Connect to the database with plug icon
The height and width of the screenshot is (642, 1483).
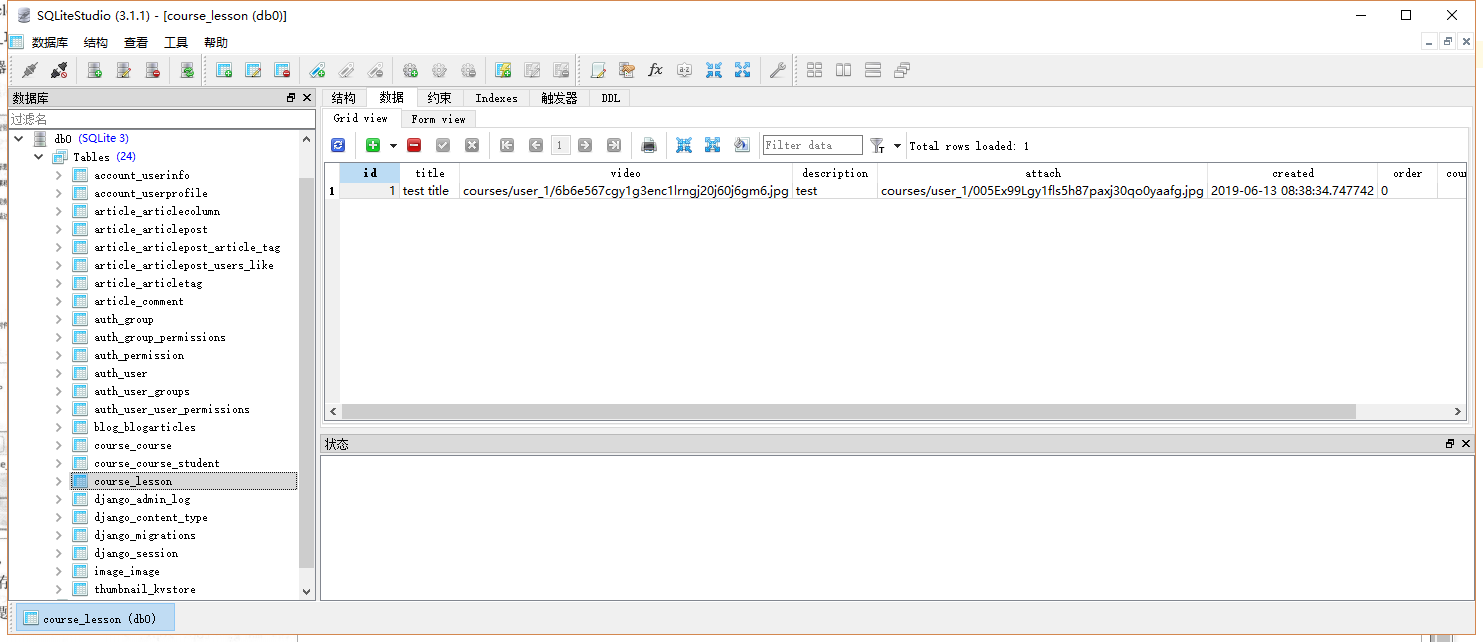[x=30, y=70]
